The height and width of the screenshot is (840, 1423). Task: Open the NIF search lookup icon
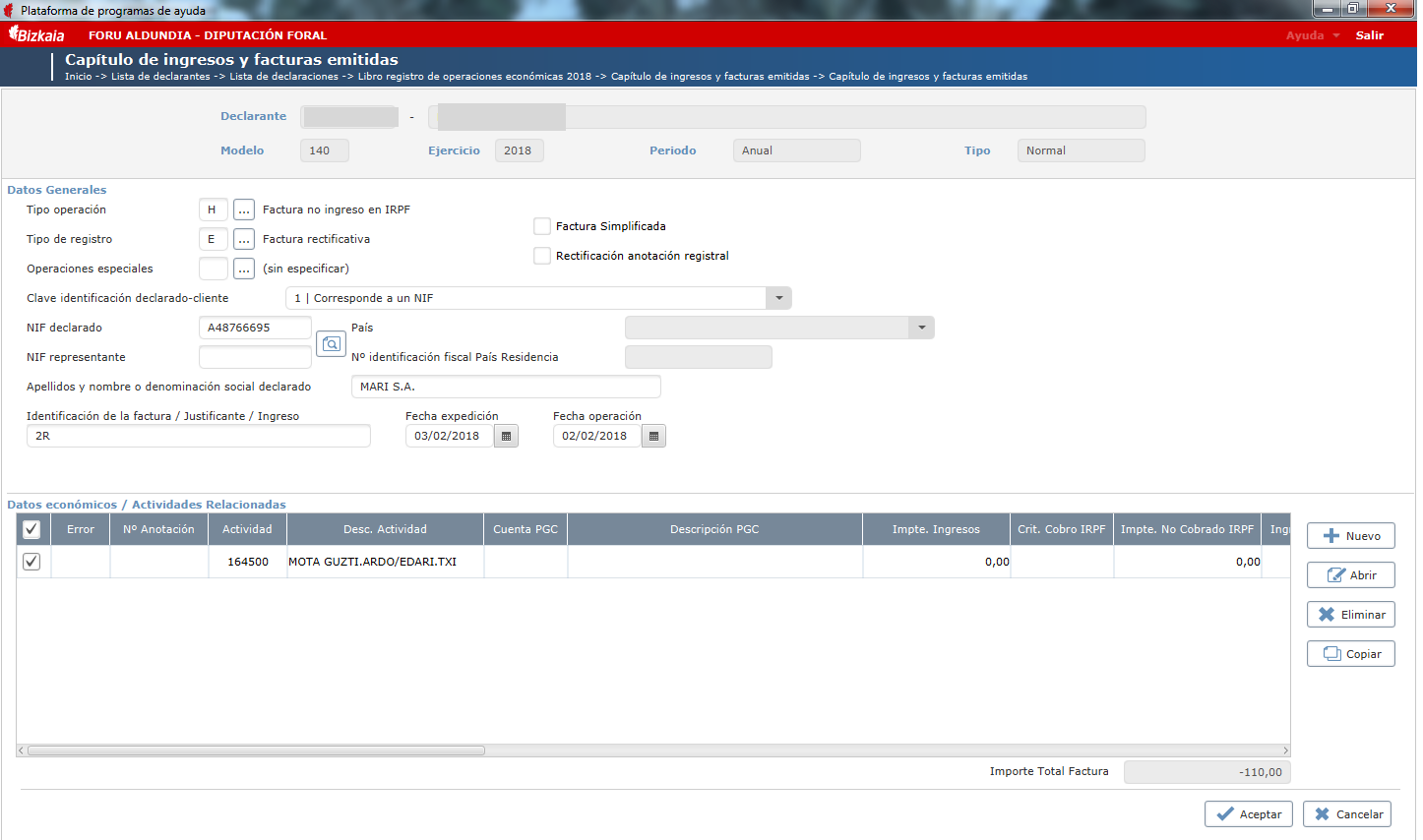pyautogui.click(x=332, y=343)
